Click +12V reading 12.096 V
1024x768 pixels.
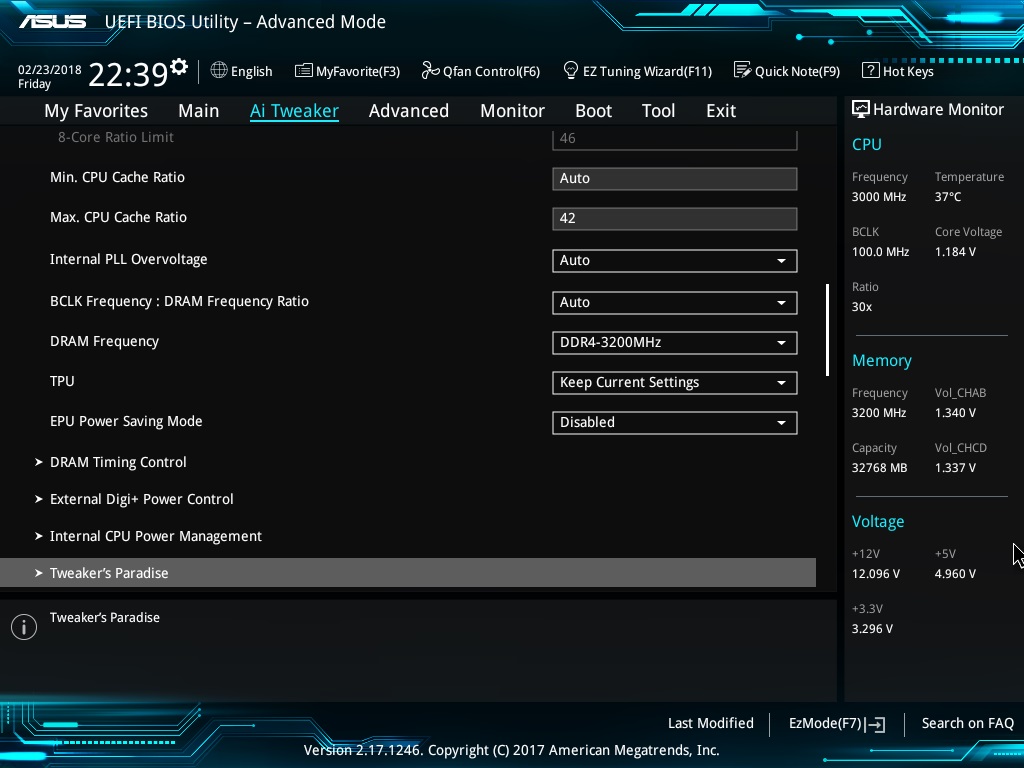(876, 574)
